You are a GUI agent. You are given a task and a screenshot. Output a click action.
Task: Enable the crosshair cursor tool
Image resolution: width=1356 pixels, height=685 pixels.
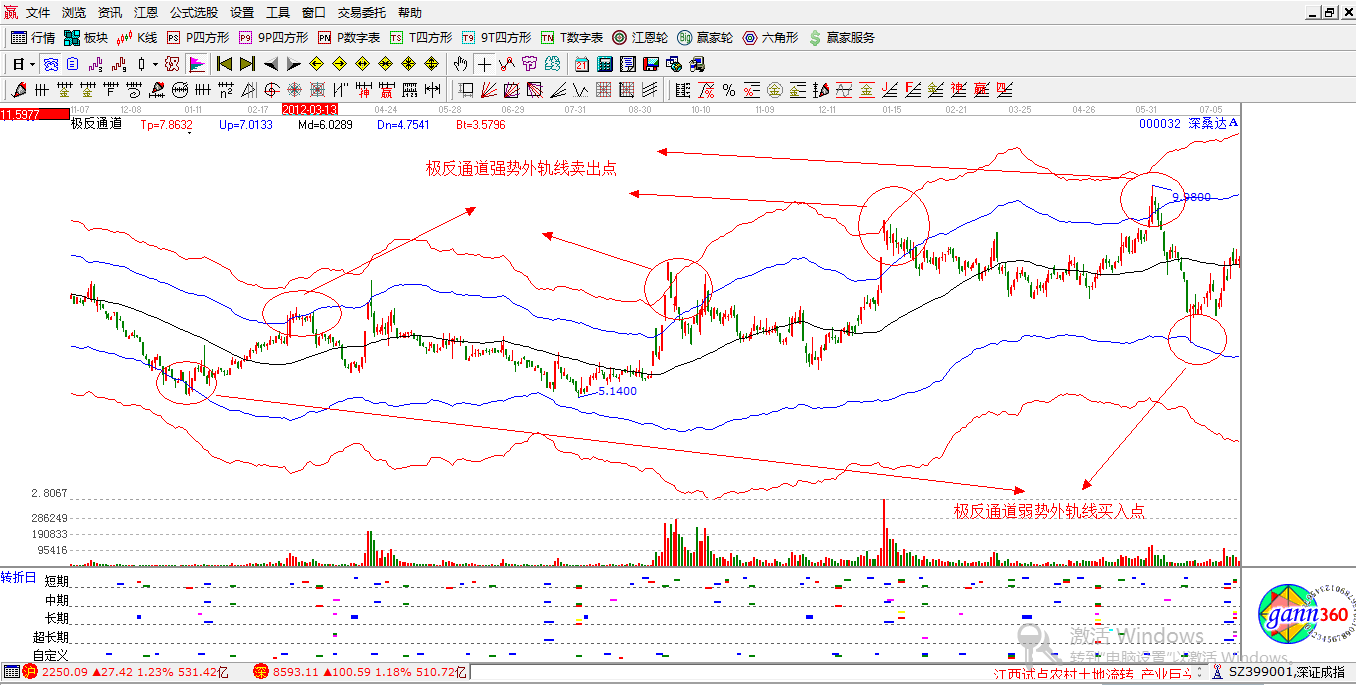pyautogui.click(x=484, y=63)
